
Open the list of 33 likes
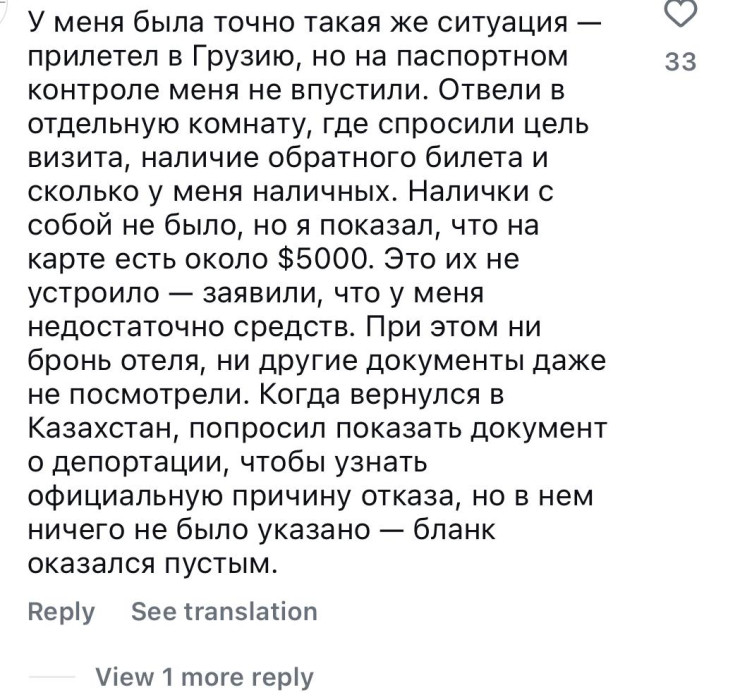[681, 62]
